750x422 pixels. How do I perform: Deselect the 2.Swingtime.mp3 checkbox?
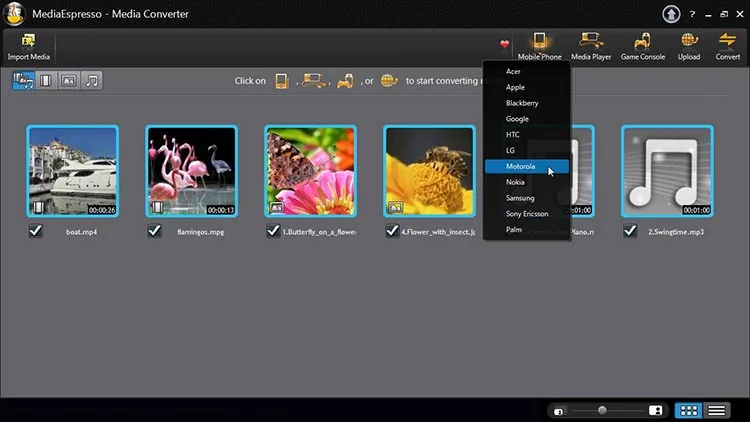[x=630, y=231]
